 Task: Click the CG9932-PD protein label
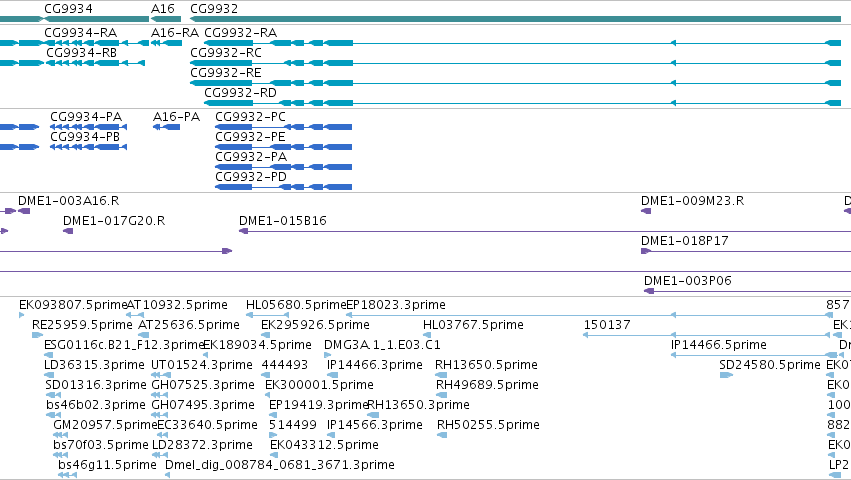pos(251,177)
